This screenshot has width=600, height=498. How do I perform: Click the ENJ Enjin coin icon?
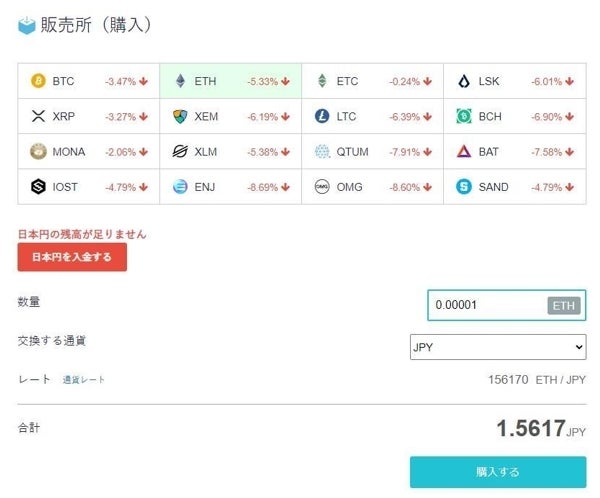click(180, 187)
